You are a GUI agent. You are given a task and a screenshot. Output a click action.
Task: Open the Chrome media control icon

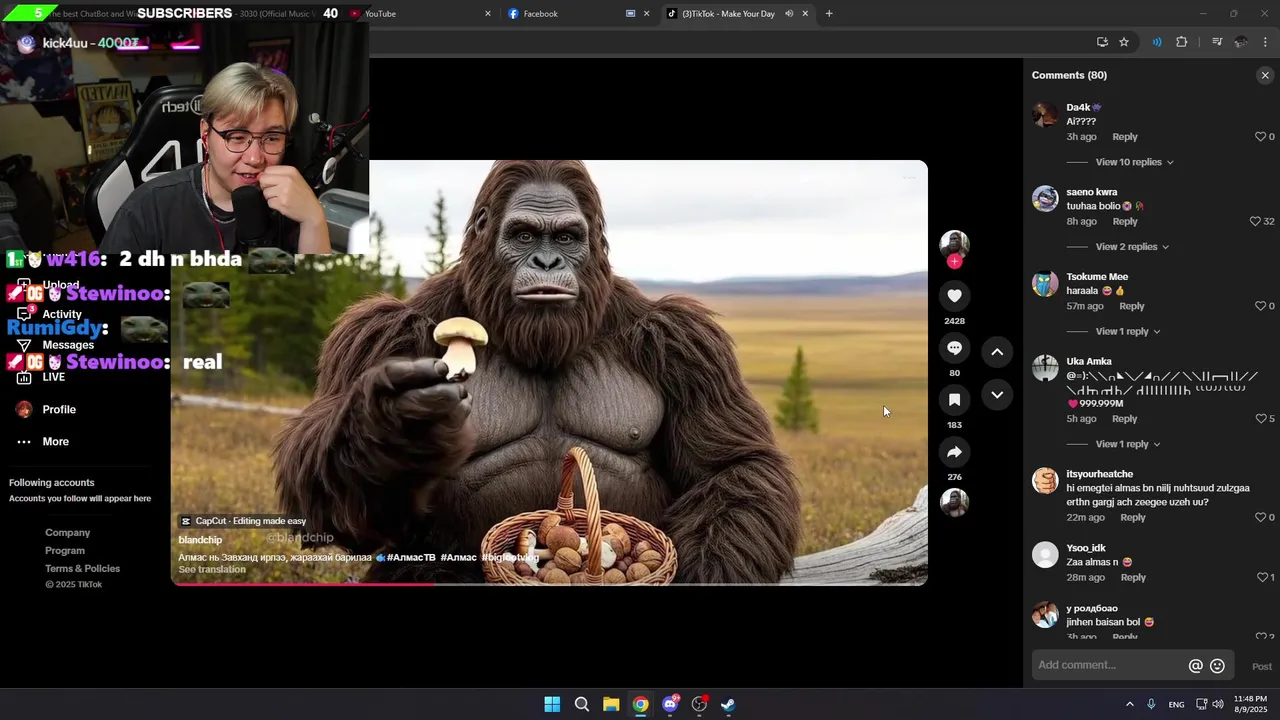pyautogui.click(x=1216, y=42)
